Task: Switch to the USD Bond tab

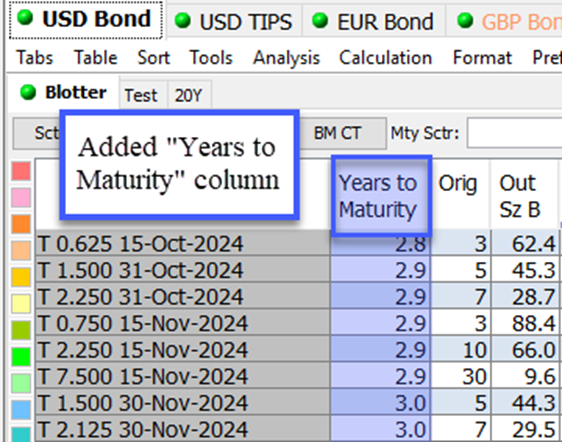Action: (x=86, y=20)
